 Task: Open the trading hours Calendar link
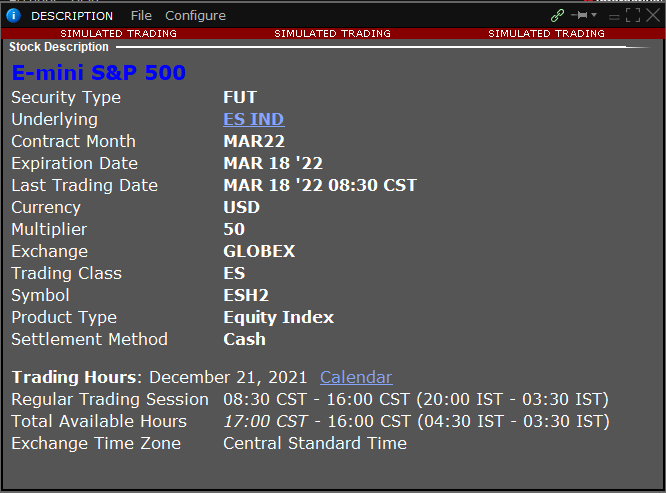click(356, 377)
